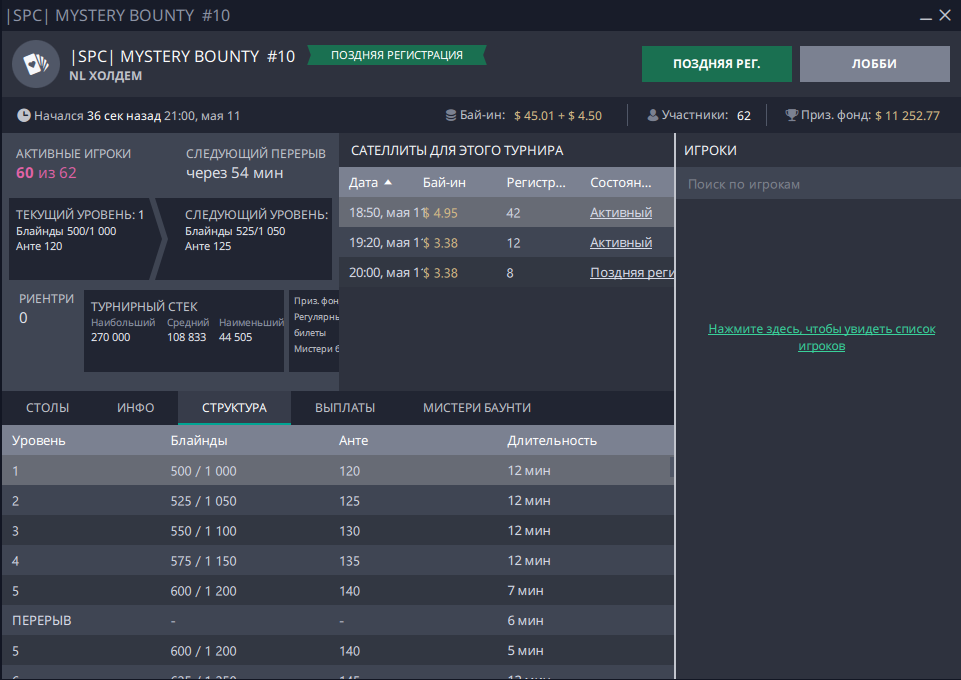Focus the Поиск по игрокам search field
Viewport: 961px width, 680px height.
tap(817, 184)
